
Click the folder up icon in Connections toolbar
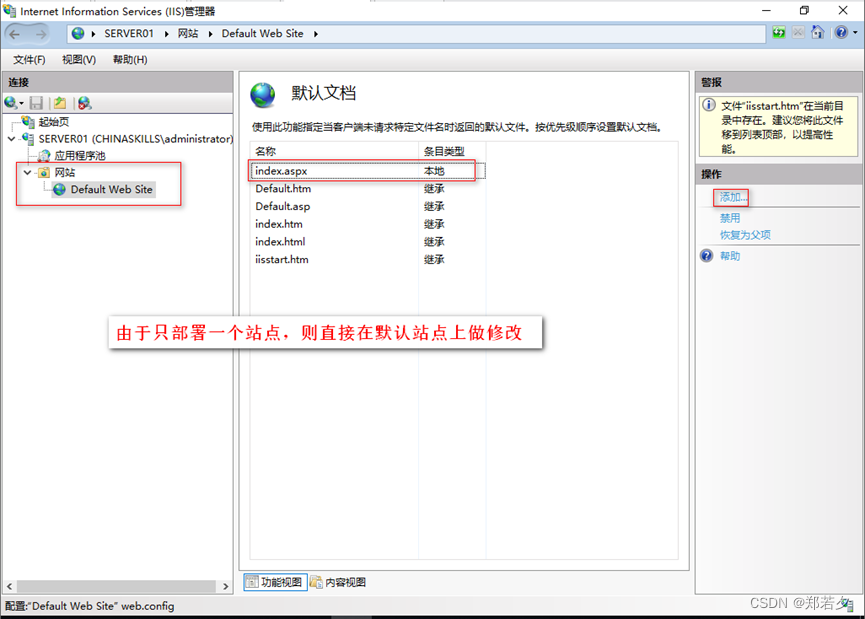click(60, 103)
